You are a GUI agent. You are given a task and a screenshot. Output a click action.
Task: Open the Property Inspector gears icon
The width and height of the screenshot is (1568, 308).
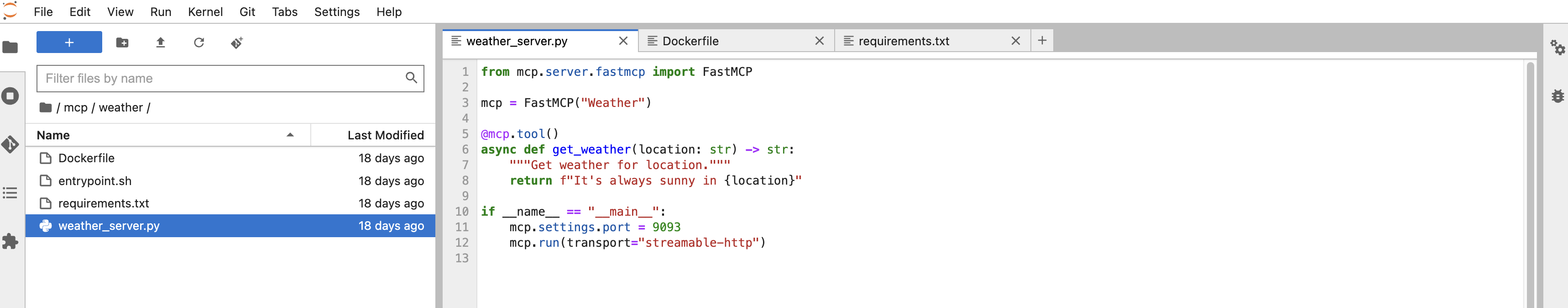pos(1557,48)
